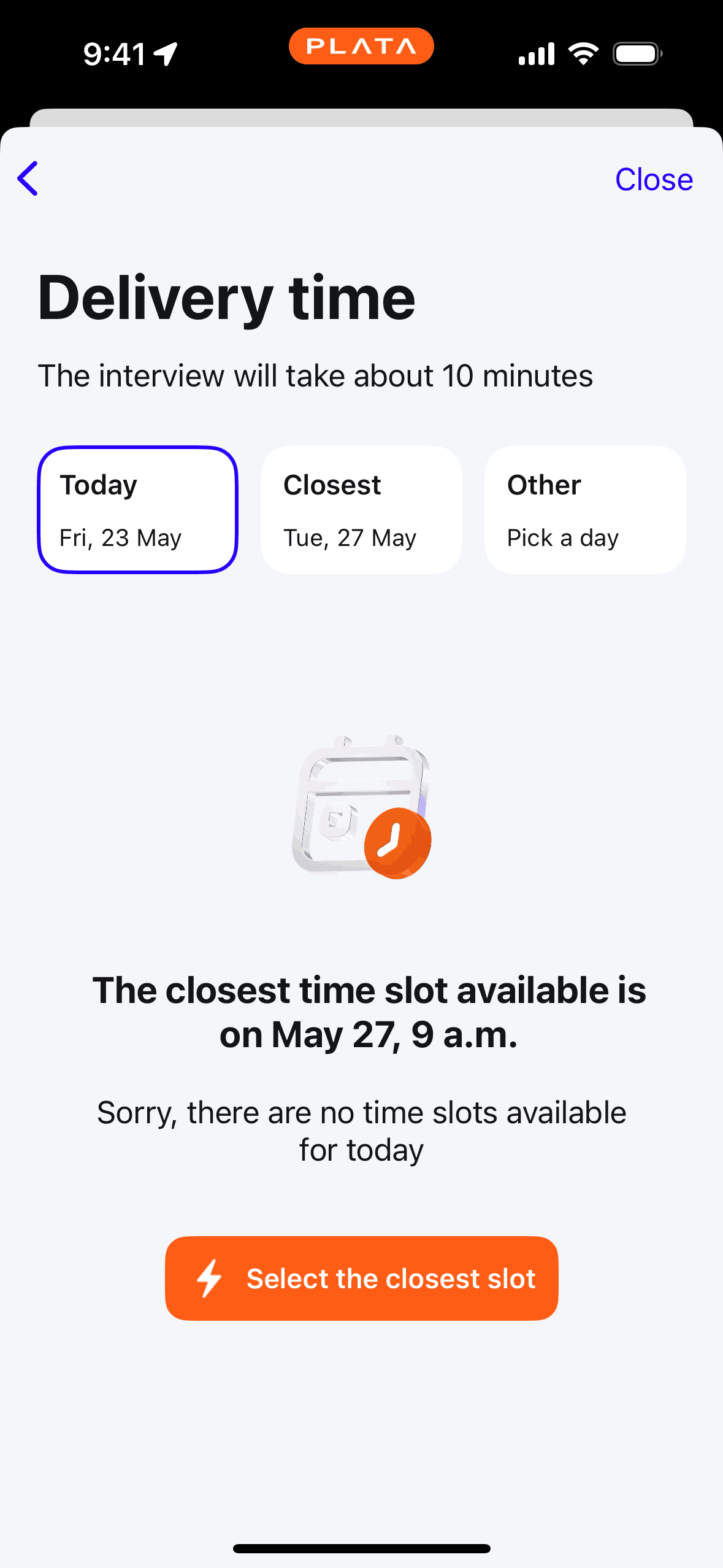Tap the calendar with clock illustration
The height and width of the screenshot is (1568, 723).
pyautogui.click(x=362, y=807)
